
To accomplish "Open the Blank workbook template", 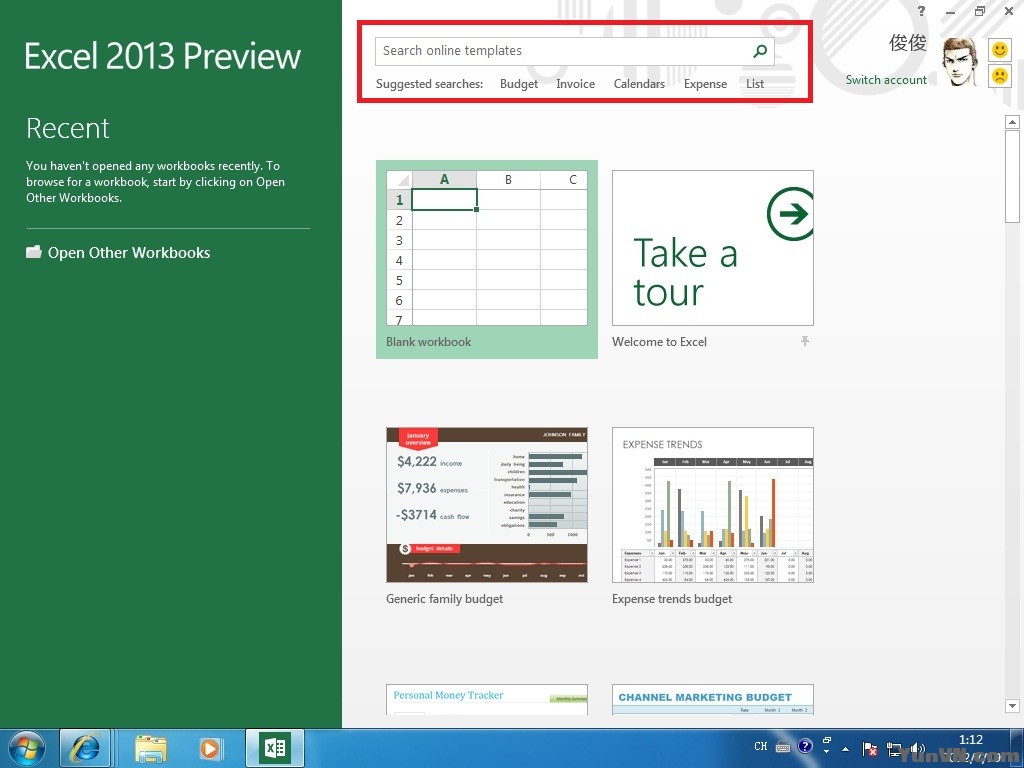I will 487,259.
